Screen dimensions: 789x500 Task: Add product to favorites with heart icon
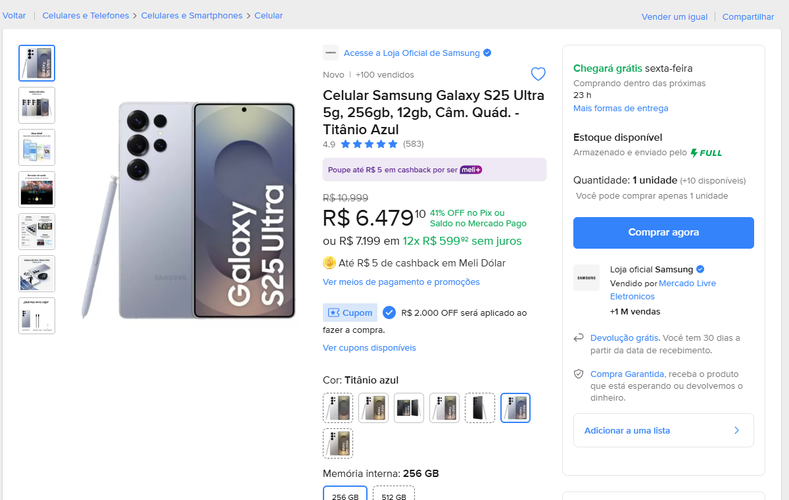click(x=538, y=74)
